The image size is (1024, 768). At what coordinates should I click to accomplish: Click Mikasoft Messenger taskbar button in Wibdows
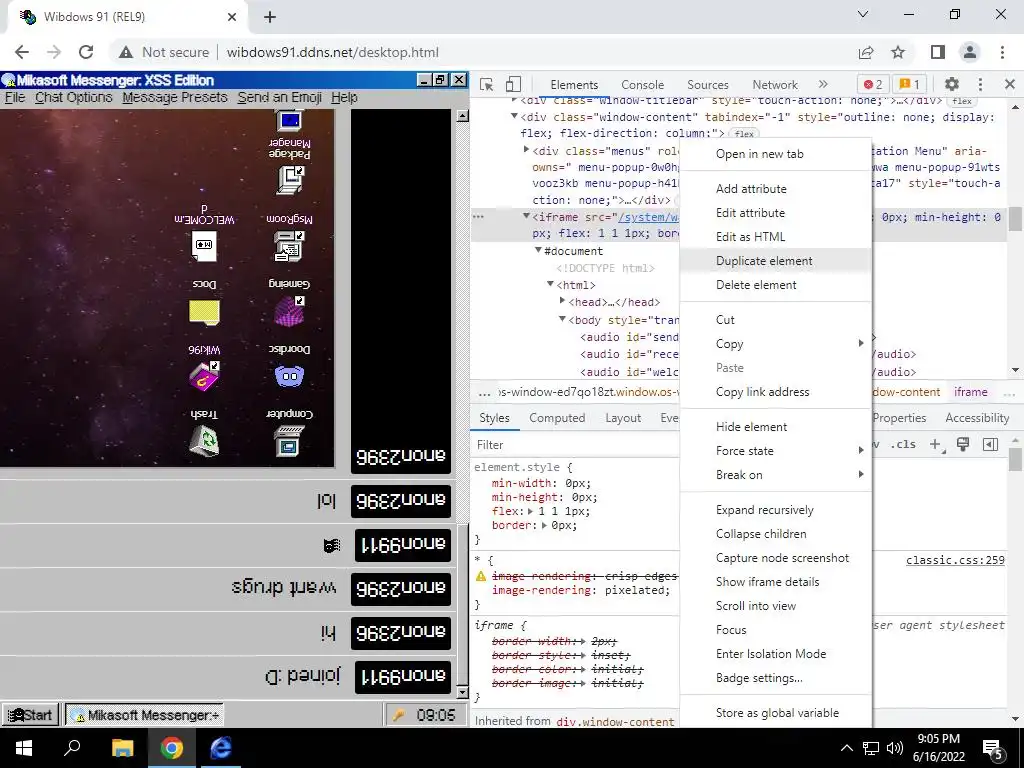point(145,715)
